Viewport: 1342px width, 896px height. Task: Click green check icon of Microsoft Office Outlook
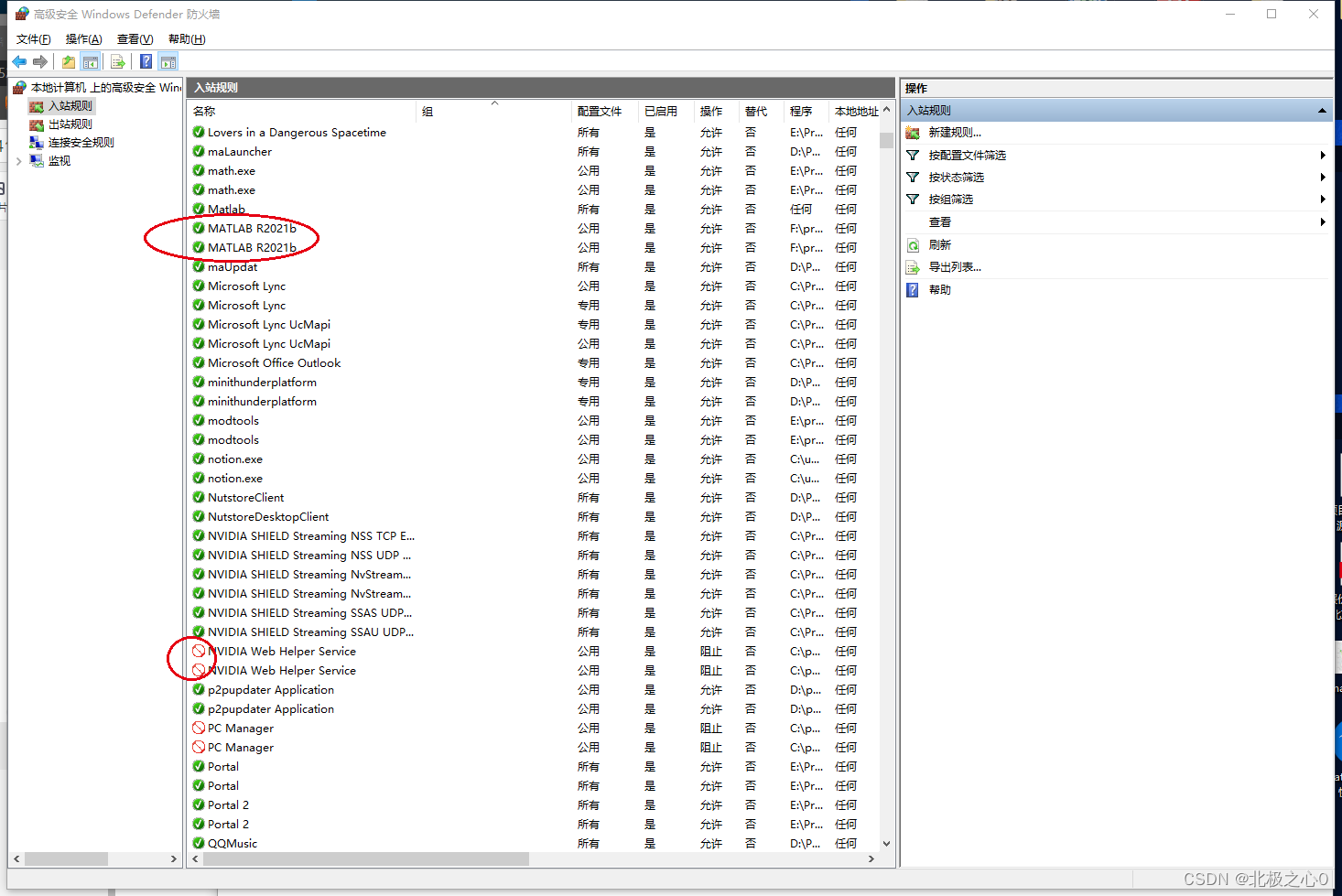pos(199,363)
